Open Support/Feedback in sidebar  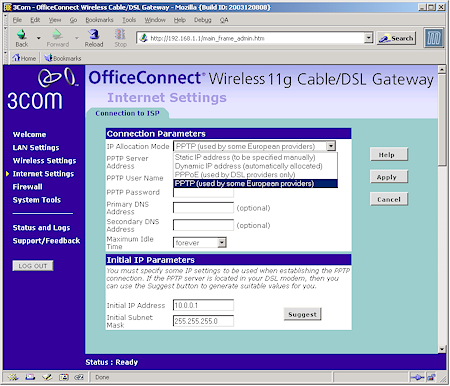[x=46, y=241]
